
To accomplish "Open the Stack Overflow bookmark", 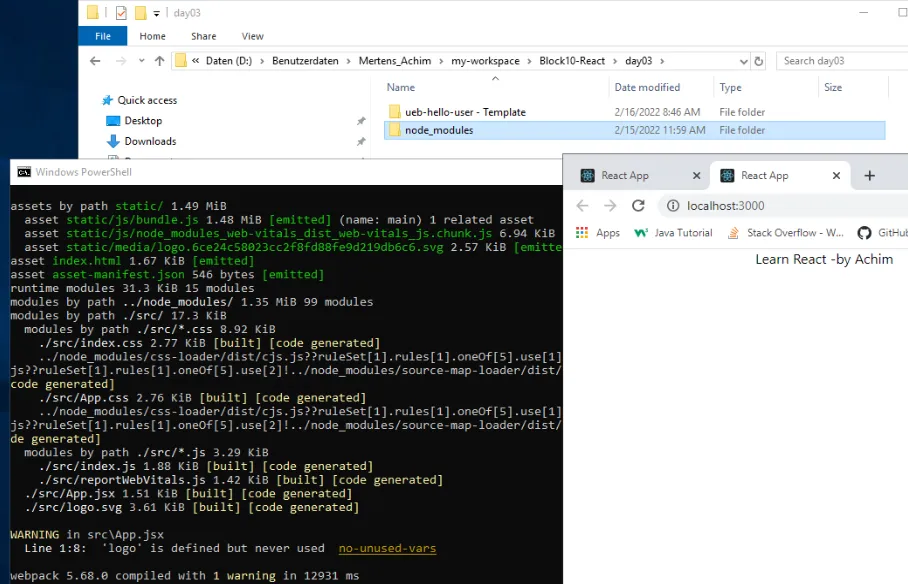I will pos(786,233).
